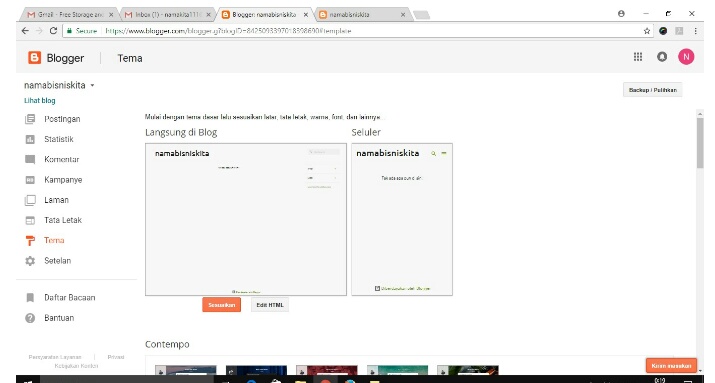Image resolution: width=715 pixels, height=383 pixels.
Task: Click the Blogger logo icon
Action: [x=35, y=57]
